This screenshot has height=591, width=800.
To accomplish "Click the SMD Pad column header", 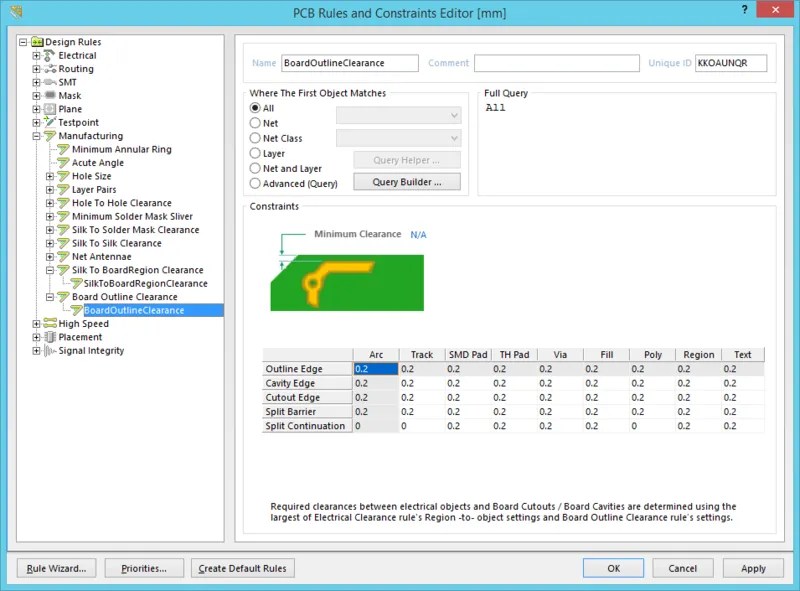I will [x=468, y=354].
